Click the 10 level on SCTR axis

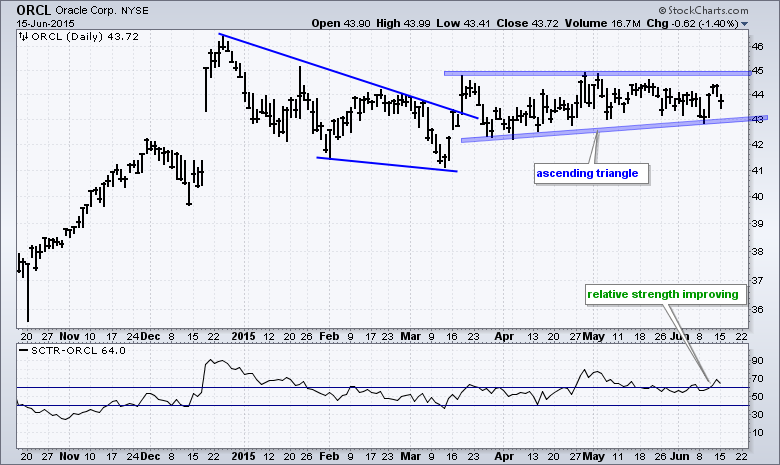point(757,432)
